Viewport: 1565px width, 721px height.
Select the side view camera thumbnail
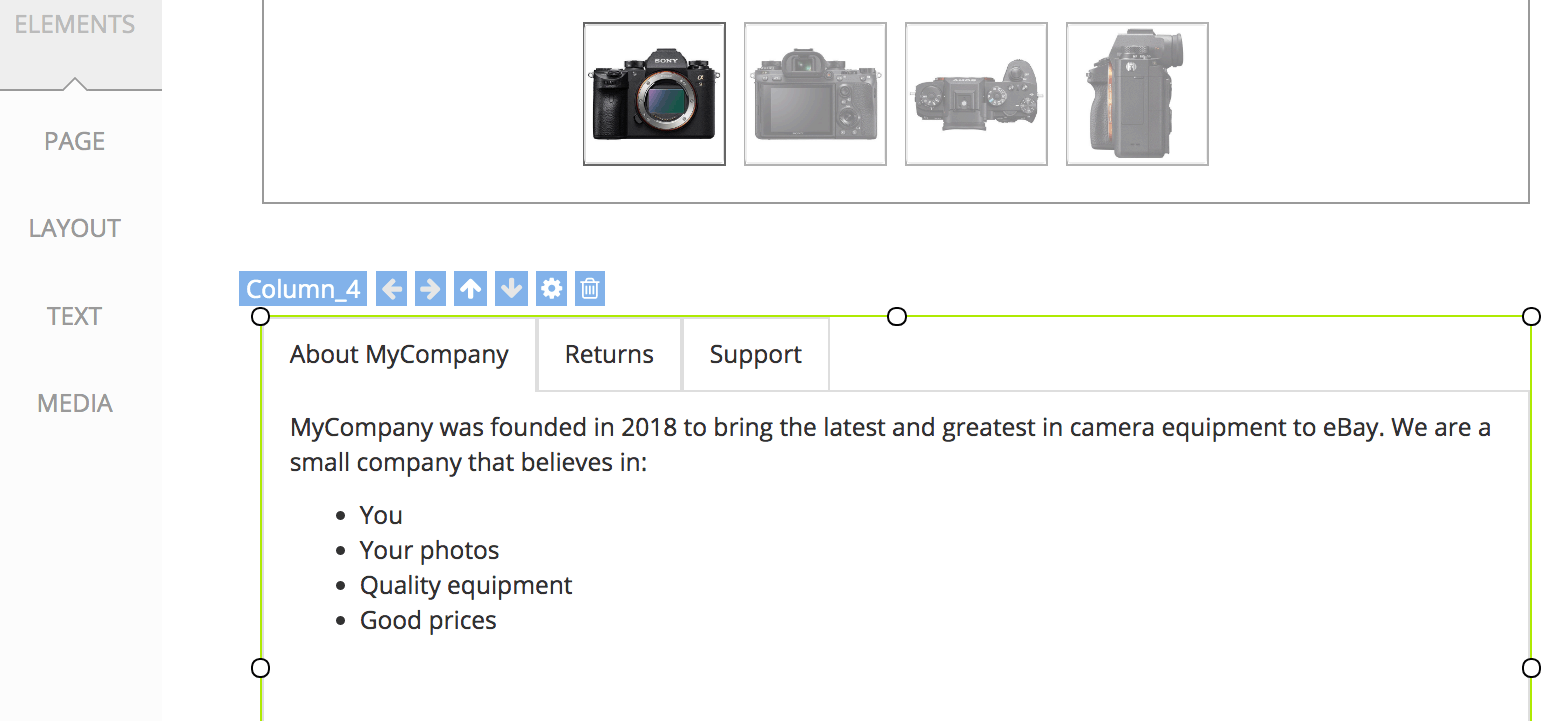pos(1137,94)
